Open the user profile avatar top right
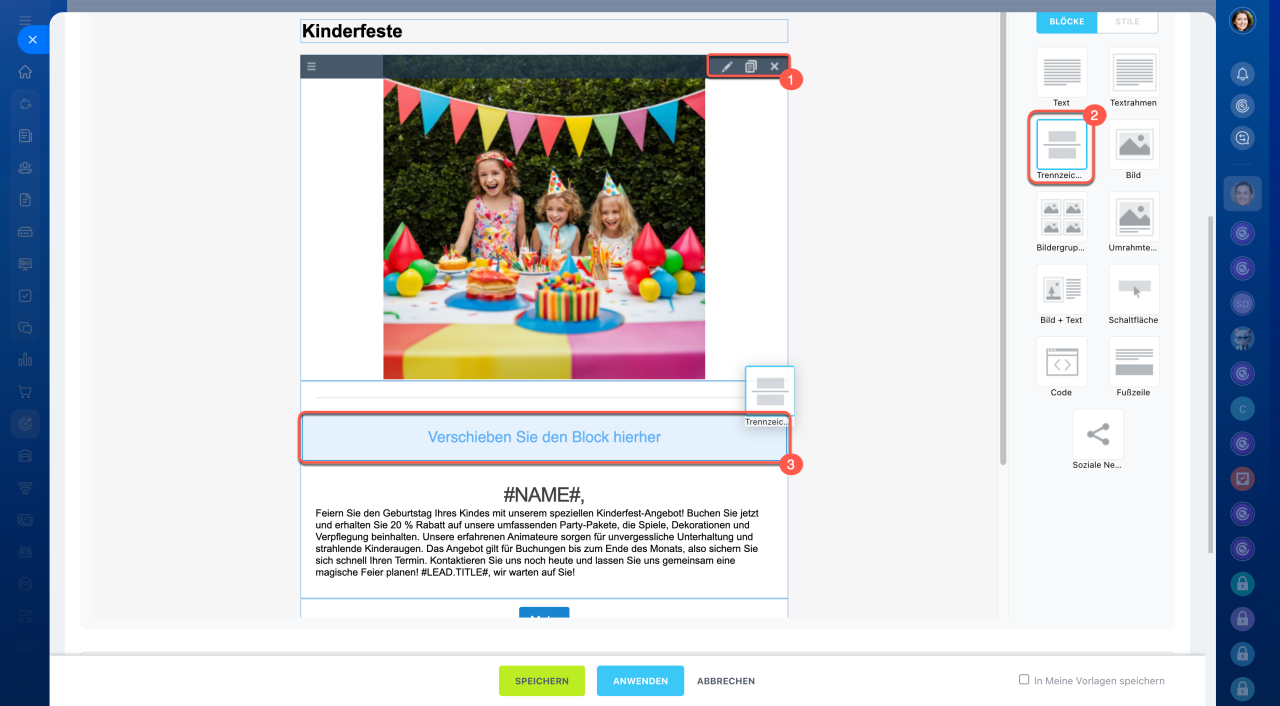The width and height of the screenshot is (1280, 706). tap(1242, 21)
